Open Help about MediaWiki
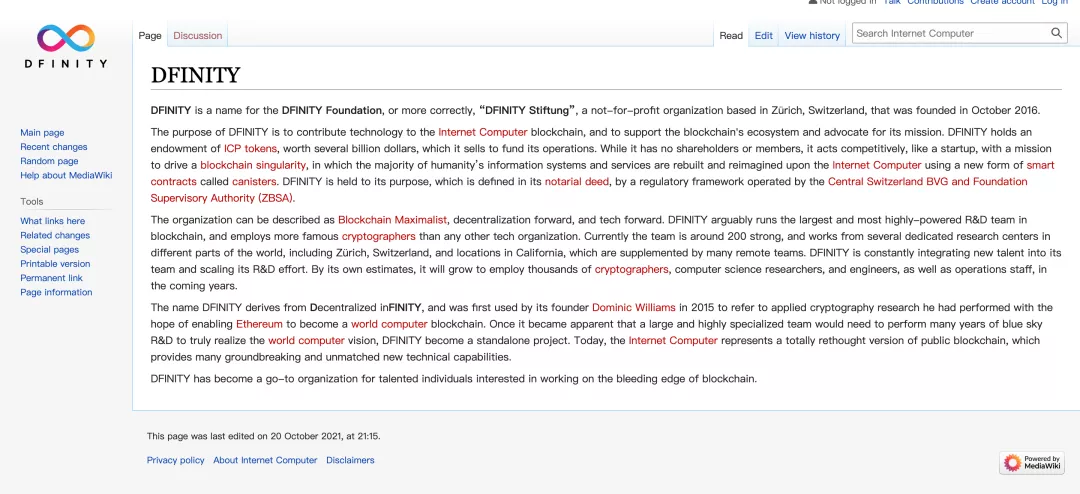 coord(66,175)
